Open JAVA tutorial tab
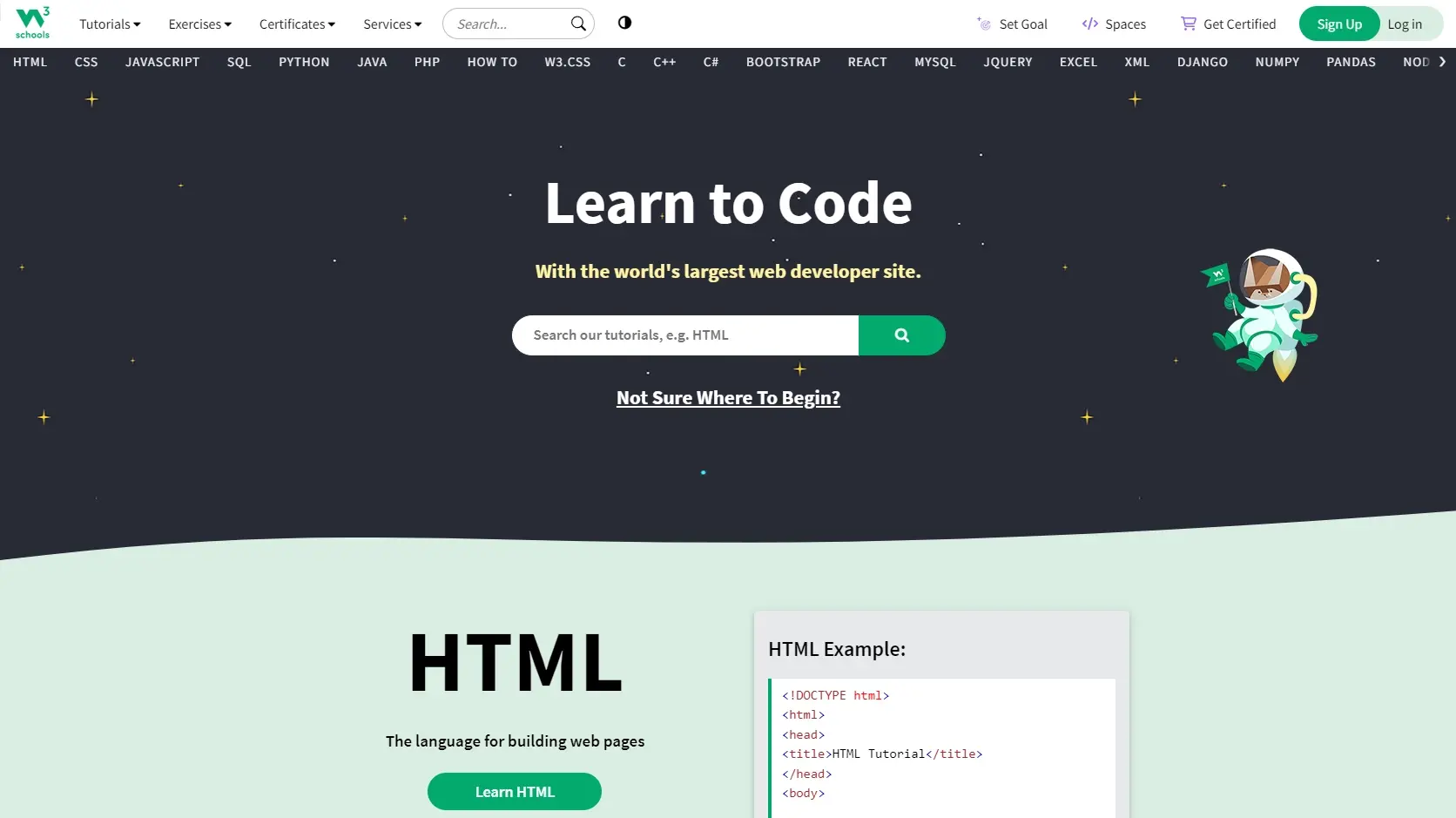Image resolution: width=1456 pixels, height=818 pixels. (x=372, y=62)
